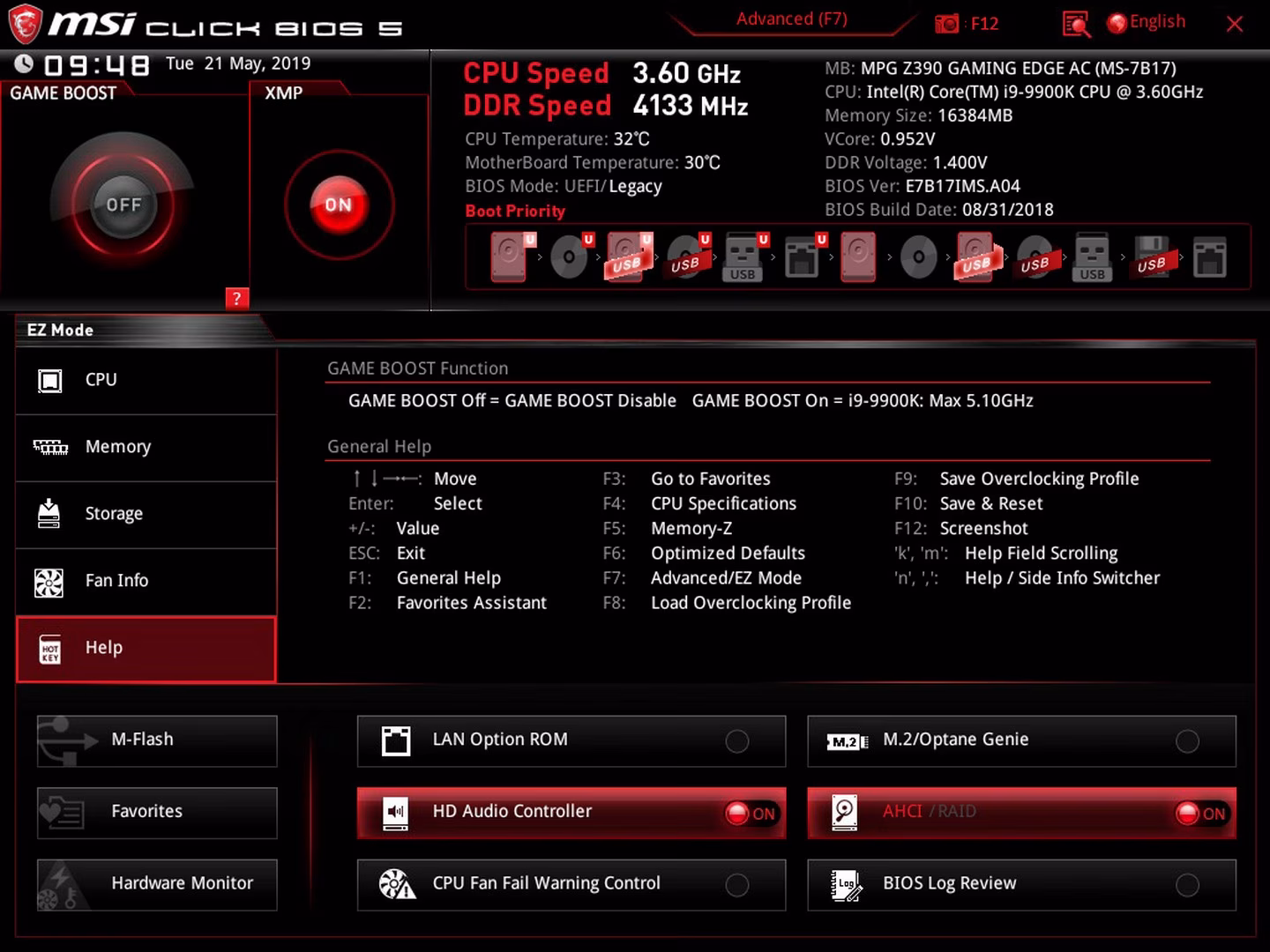The image size is (1270, 952).
Task: Change the language from English
Action: pos(1157,22)
